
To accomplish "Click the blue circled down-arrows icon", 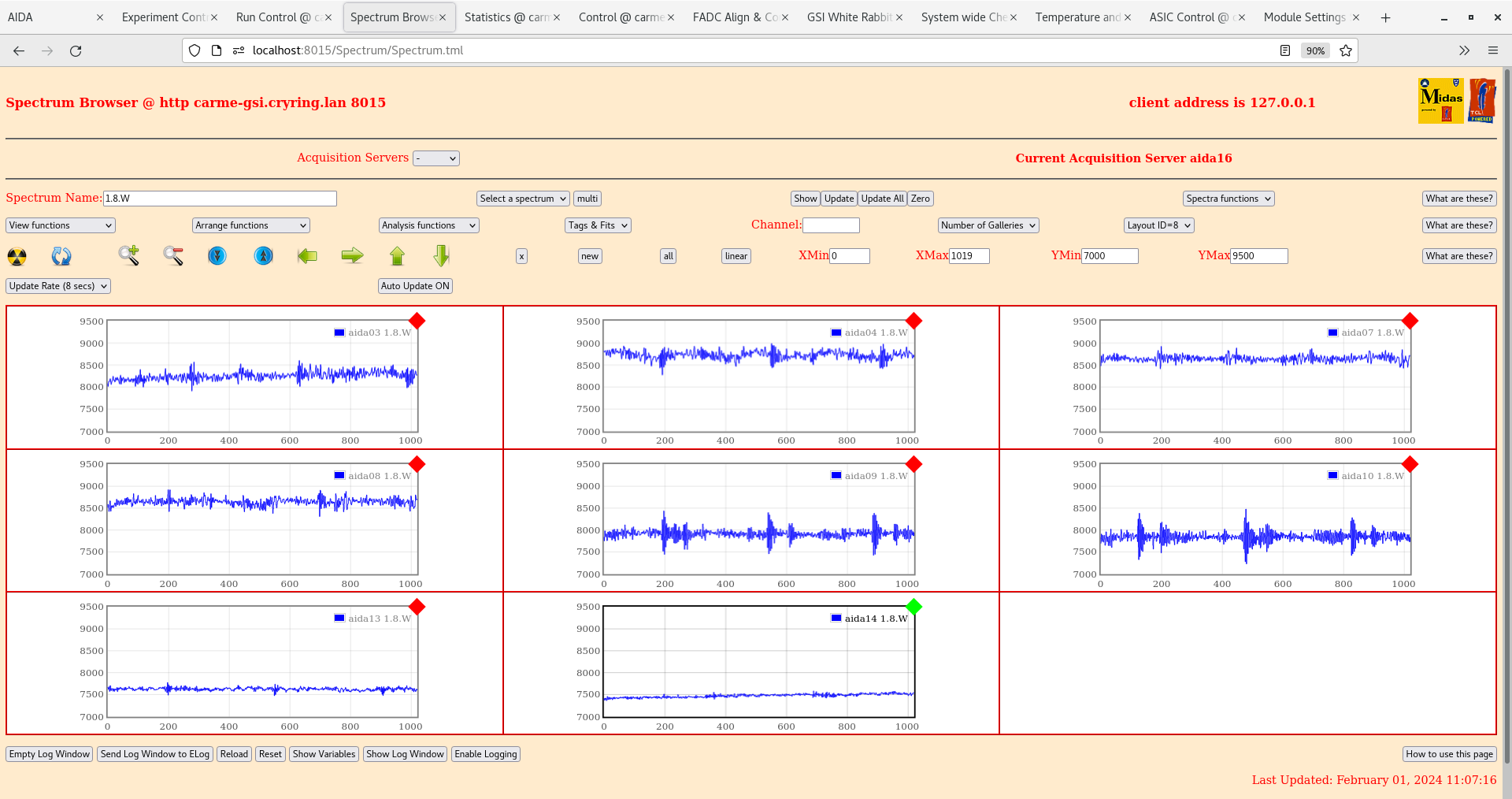I will tap(217, 256).
